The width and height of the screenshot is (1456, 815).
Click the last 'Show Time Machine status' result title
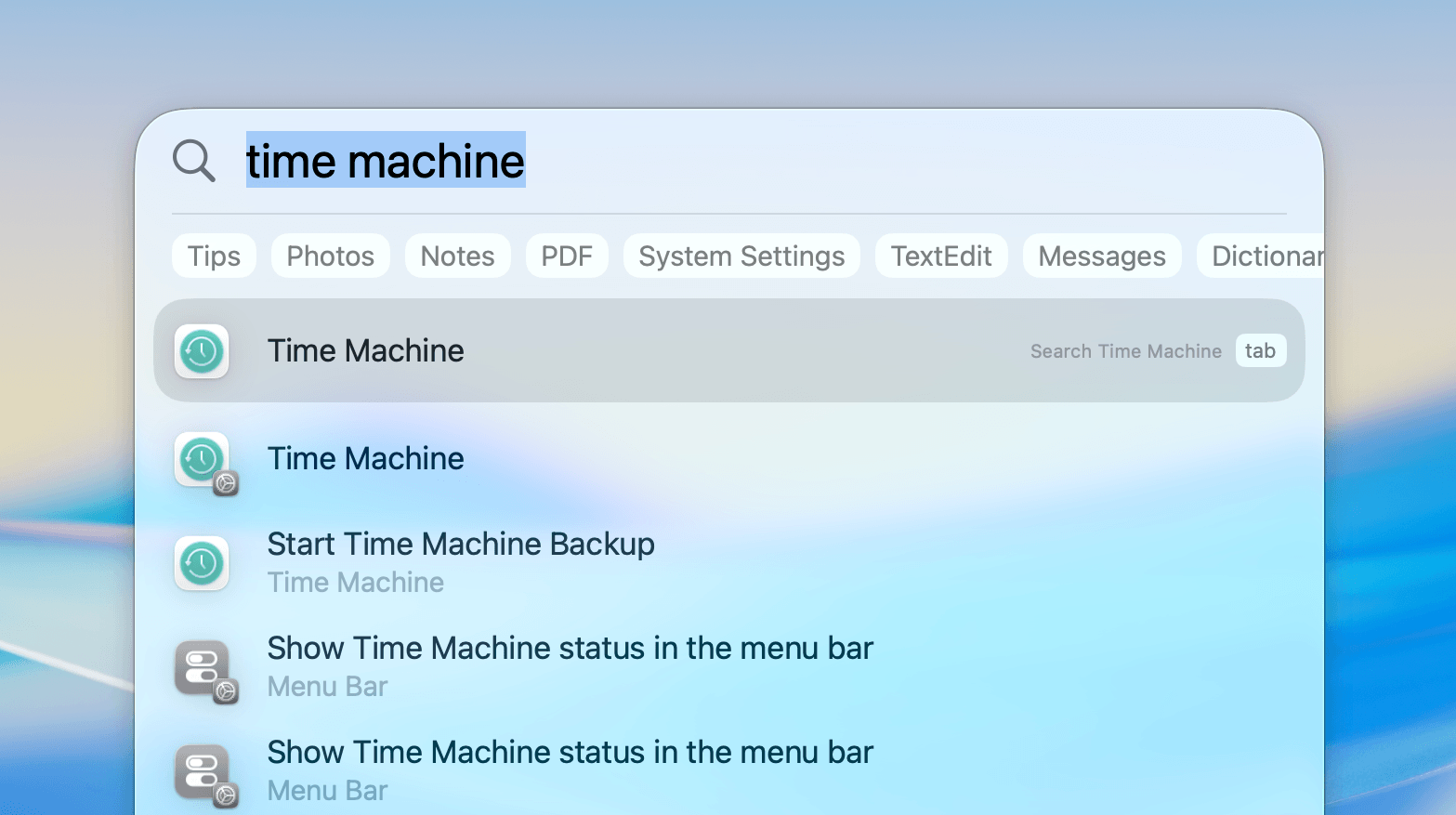click(571, 752)
